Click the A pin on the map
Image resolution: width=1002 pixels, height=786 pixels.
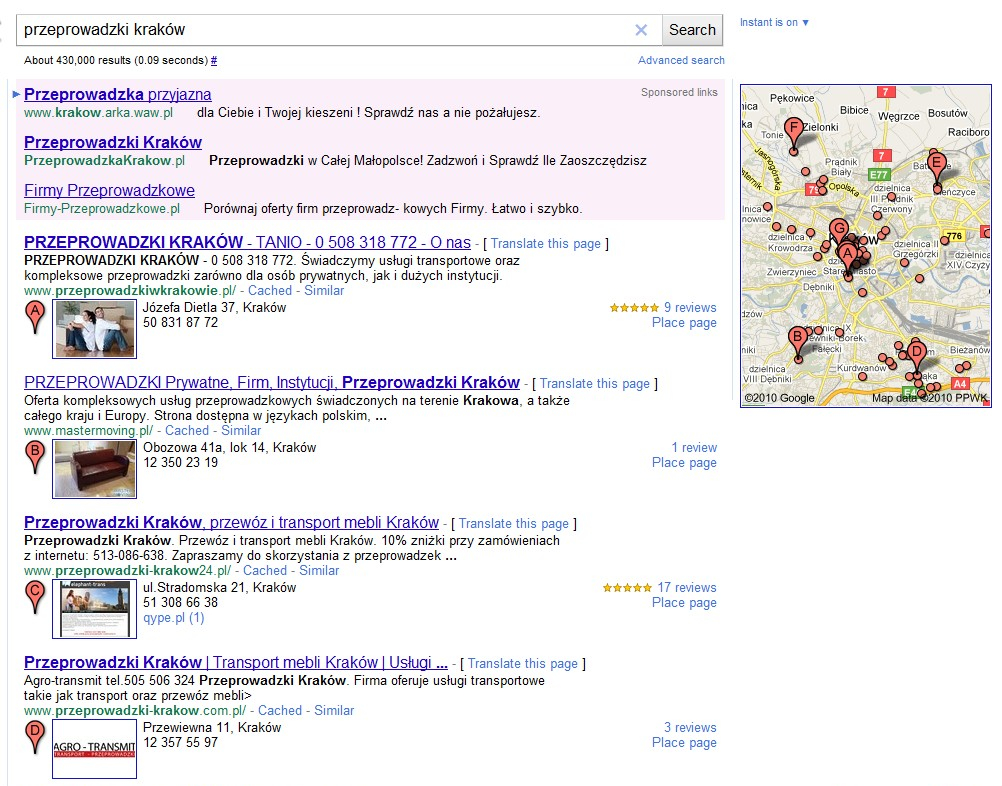848,259
